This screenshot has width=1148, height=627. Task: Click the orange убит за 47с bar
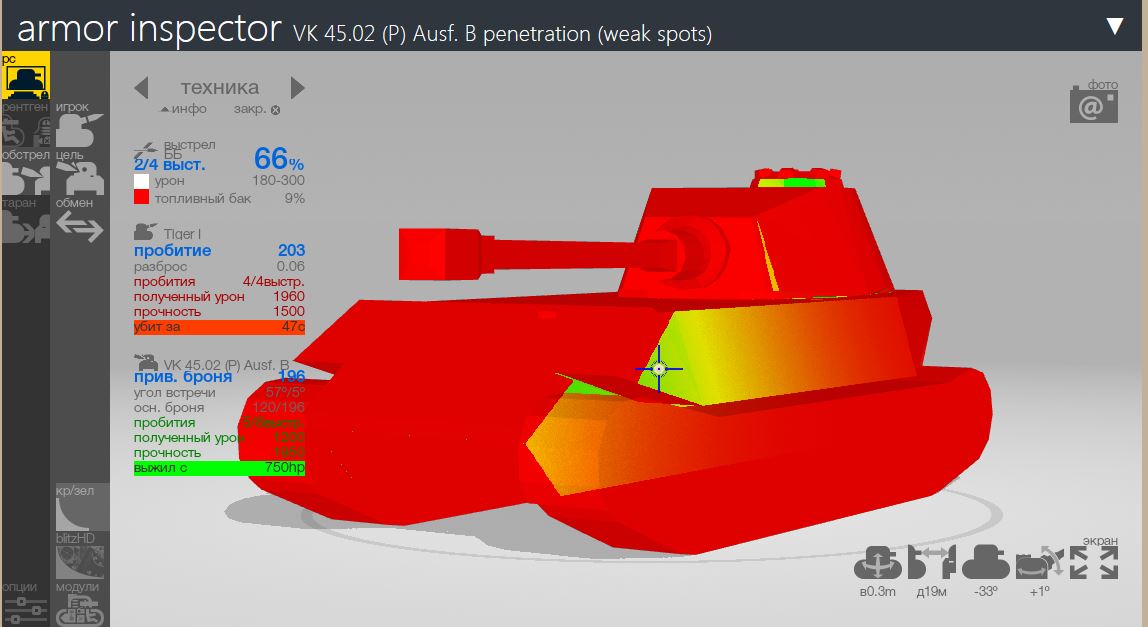tap(219, 327)
